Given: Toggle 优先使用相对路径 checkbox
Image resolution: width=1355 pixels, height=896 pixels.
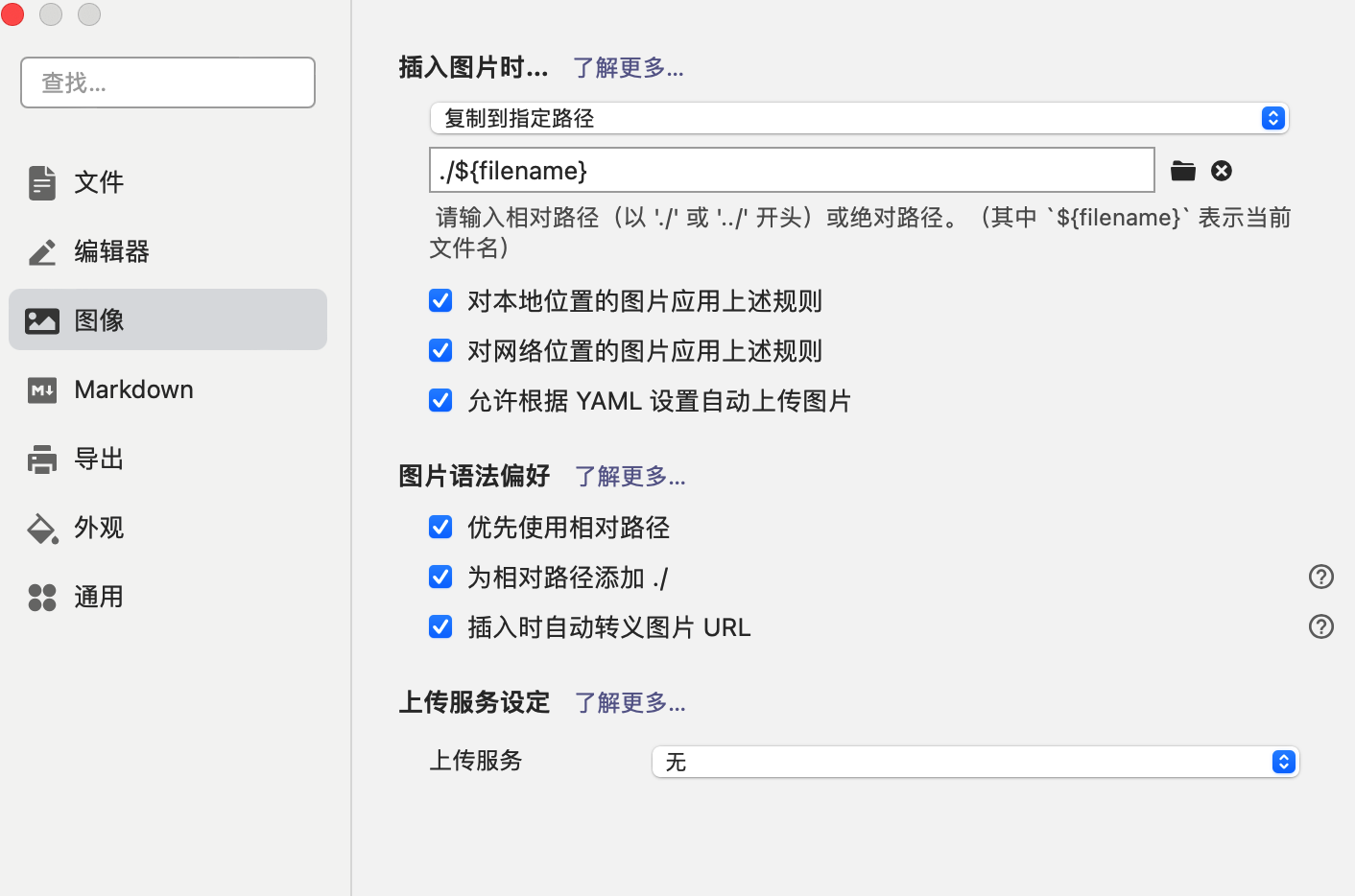Looking at the screenshot, I should pyautogui.click(x=440, y=528).
